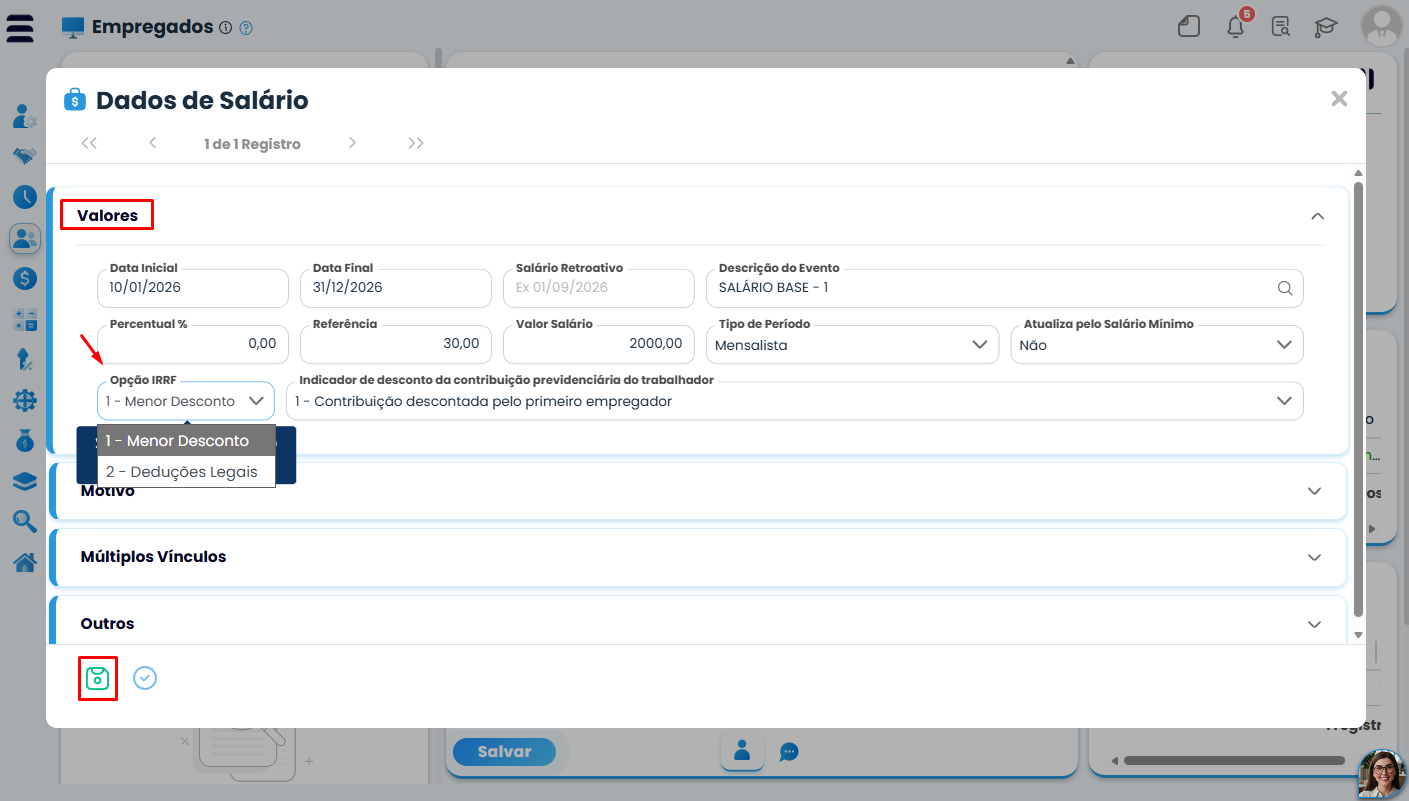Click the info icon next to Empregados
1409x801 pixels.
[225, 28]
